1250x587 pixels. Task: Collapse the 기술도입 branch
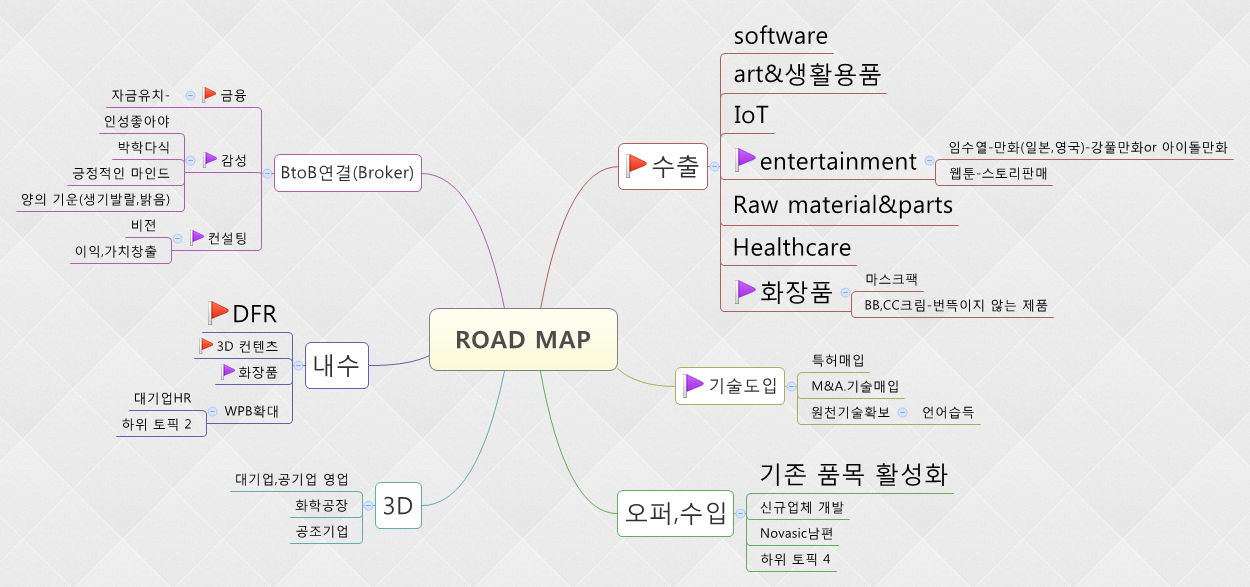pyautogui.click(x=791, y=387)
